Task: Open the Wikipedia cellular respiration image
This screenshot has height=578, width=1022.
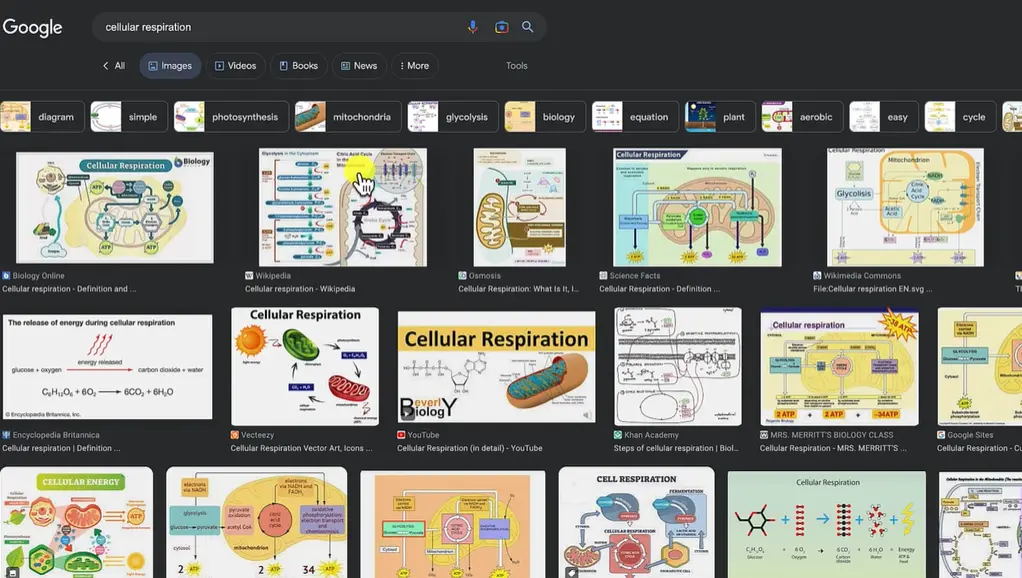Action: [x=343, y=207]
